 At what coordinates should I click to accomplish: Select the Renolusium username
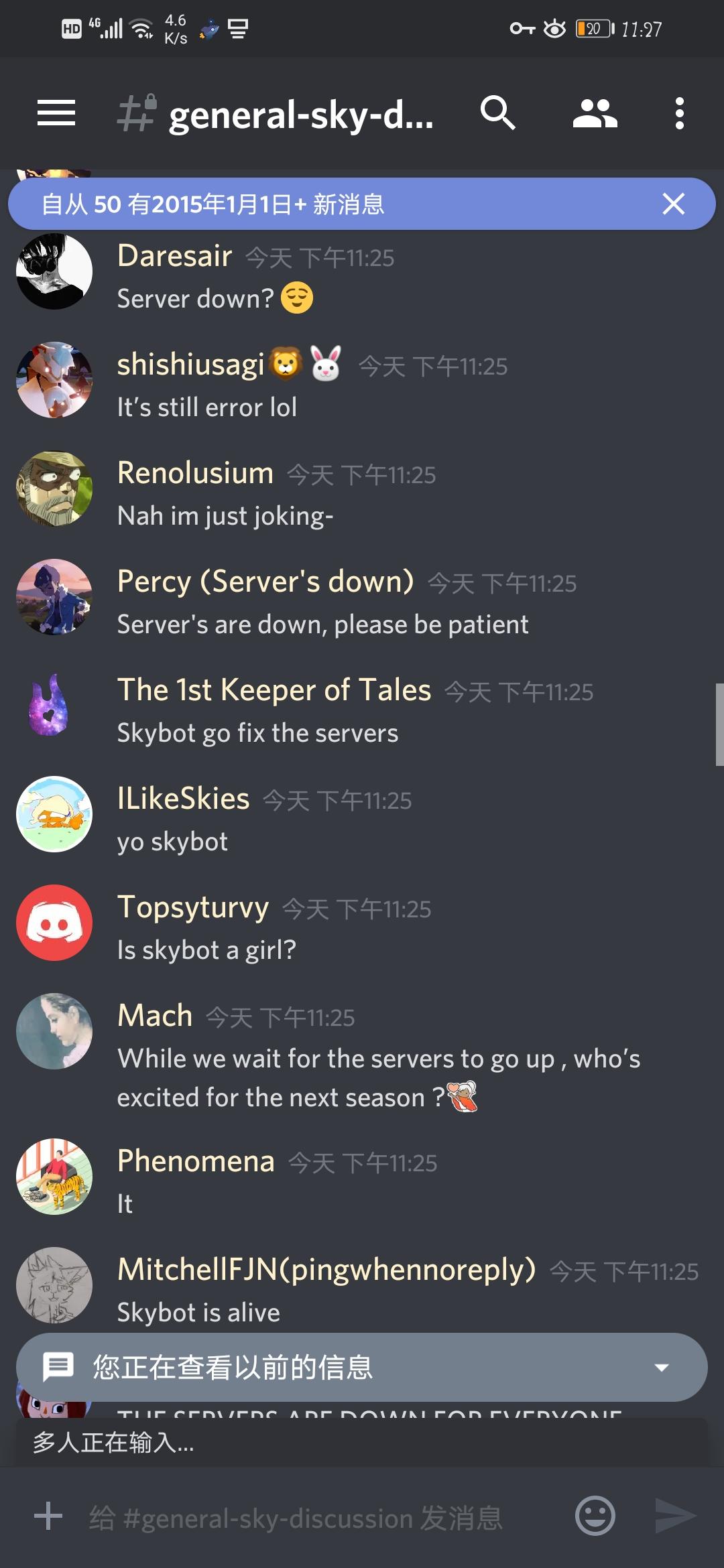195,473
